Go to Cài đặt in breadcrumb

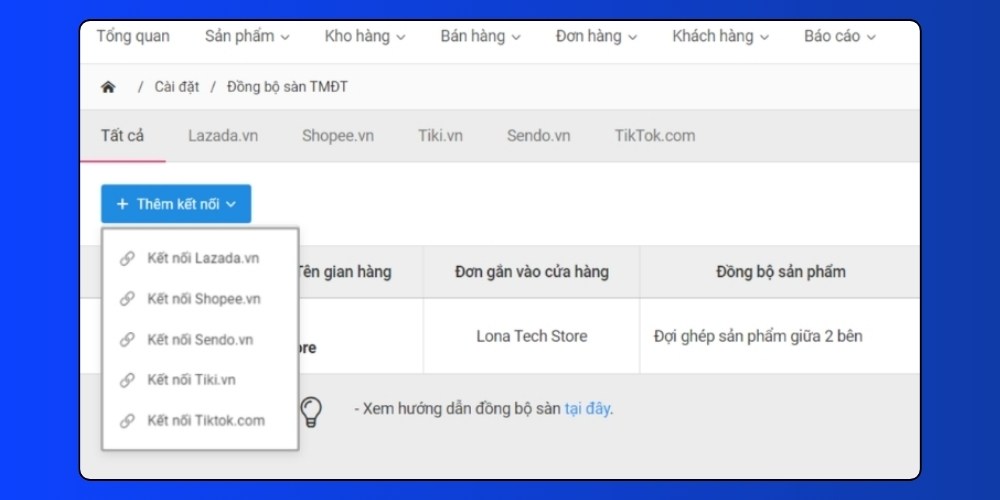(x=177, y=87)
